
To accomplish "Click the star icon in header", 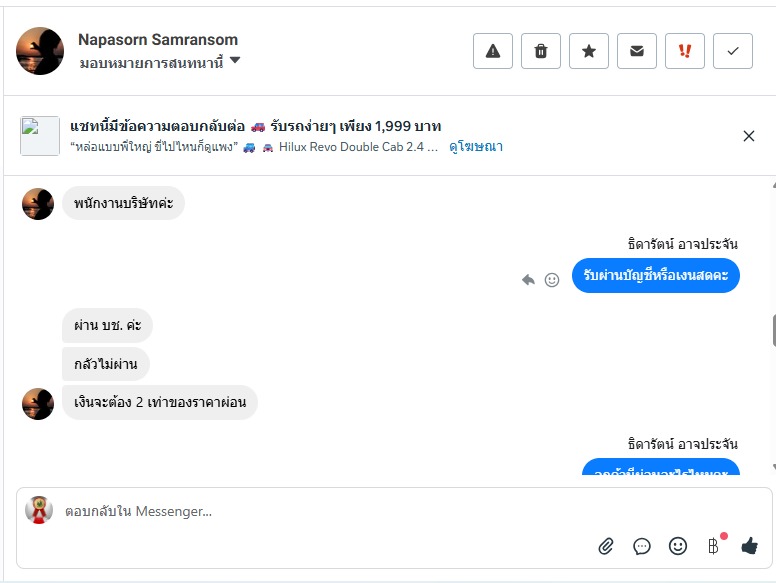I will point(589,51).
